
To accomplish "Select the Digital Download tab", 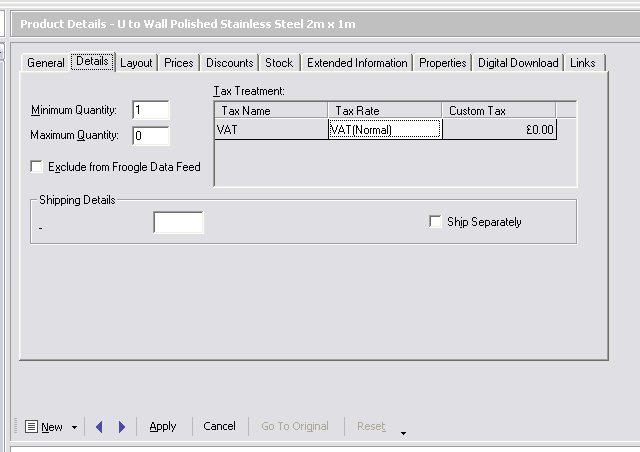I will [x=518, y=63].
